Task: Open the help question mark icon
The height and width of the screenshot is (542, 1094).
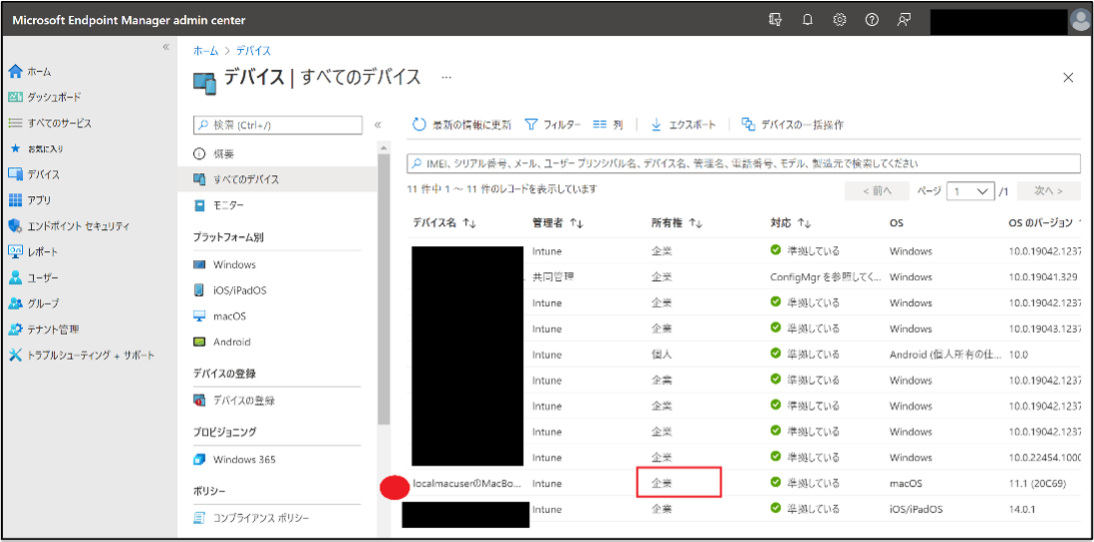Action: pos(871,20)
